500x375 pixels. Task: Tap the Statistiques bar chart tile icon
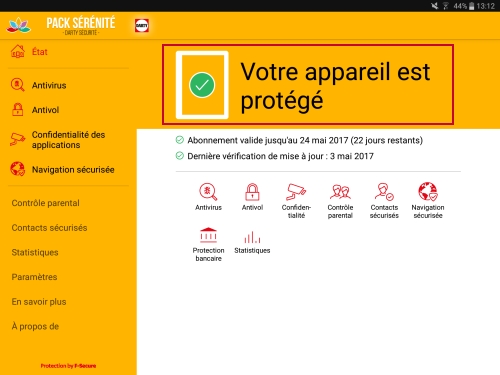(252, 237)
